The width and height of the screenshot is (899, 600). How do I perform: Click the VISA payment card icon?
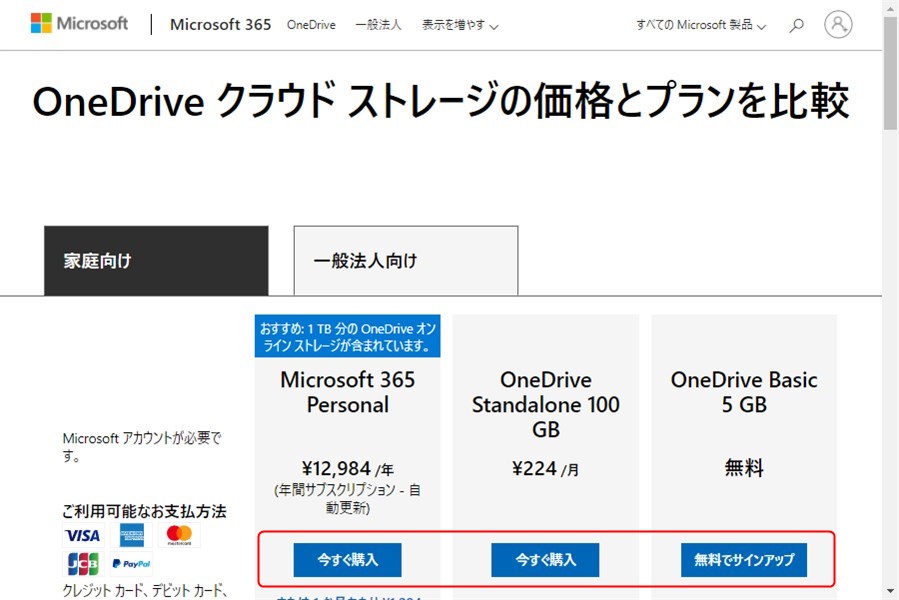coord(82,535)
